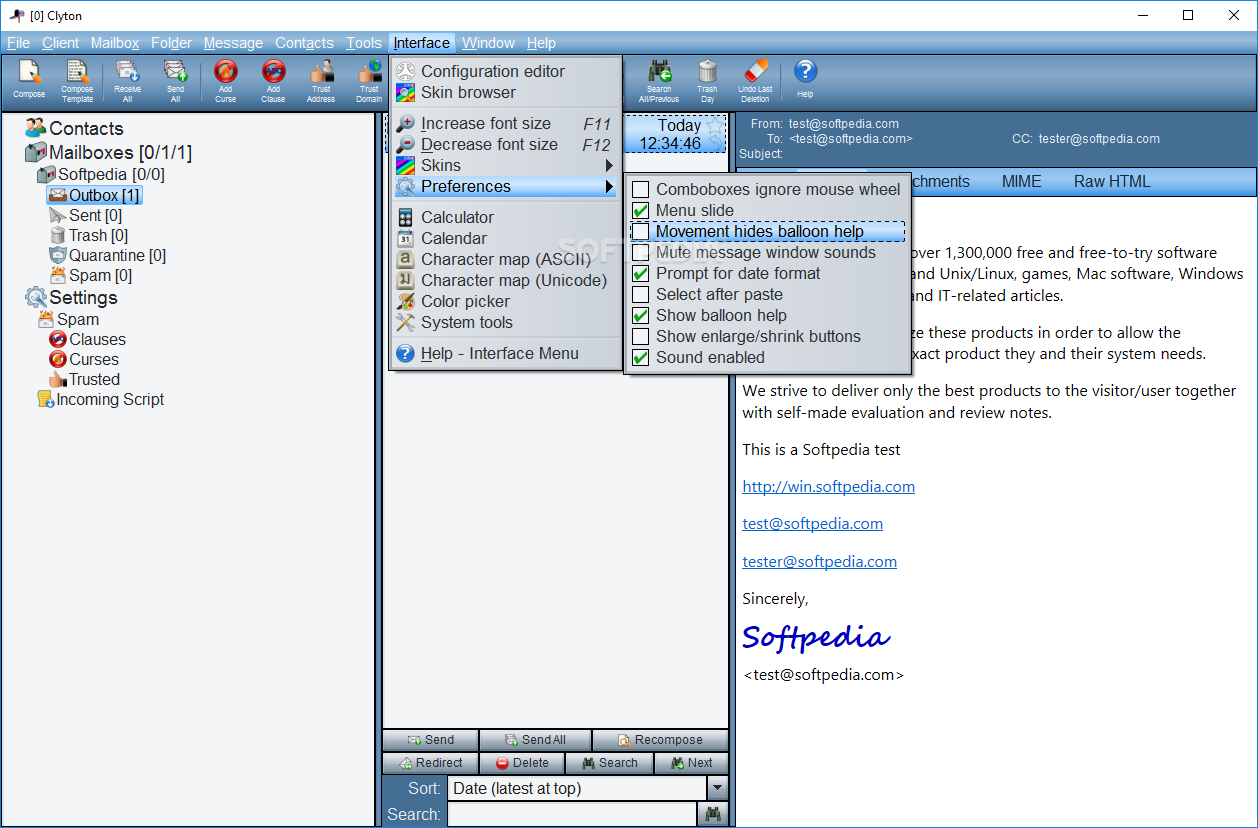Click the Trash Day toolbar icon
This screenshot has width=1258, height=828.
coord(707,81)
